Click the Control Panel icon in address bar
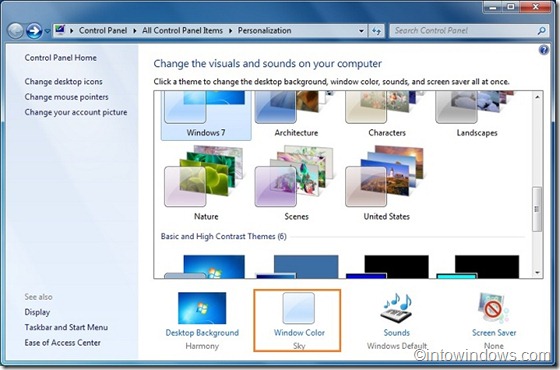The height and width of the screenshot is (370, 560). pyautogui.click(x=60, y=30)
